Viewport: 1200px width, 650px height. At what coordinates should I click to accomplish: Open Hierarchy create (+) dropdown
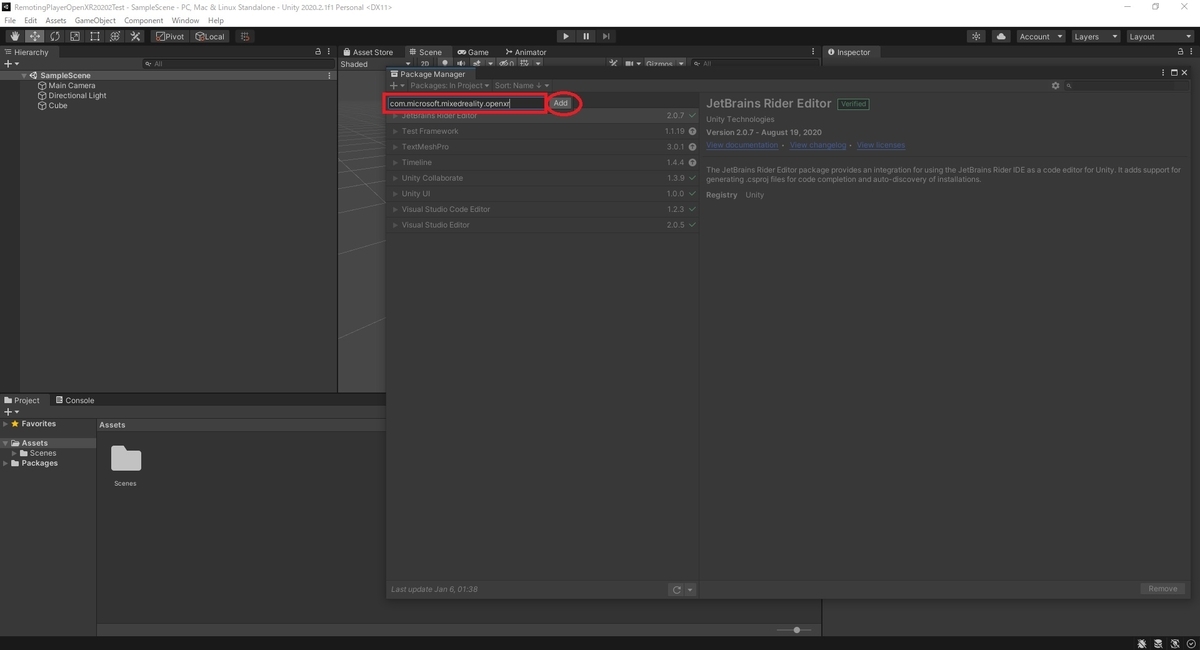pos(11,64)
